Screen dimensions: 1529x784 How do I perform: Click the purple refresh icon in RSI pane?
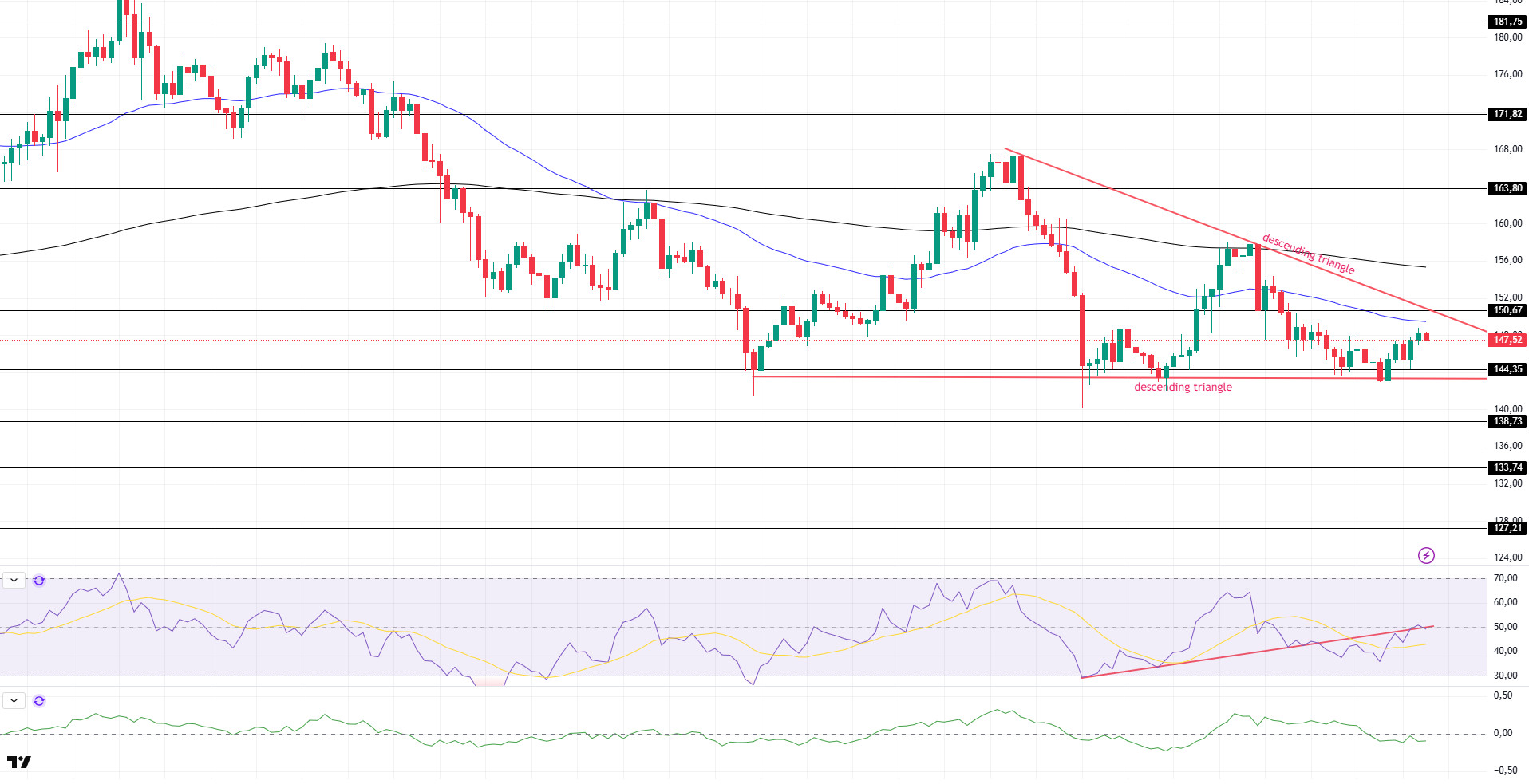tap(39, 581)
